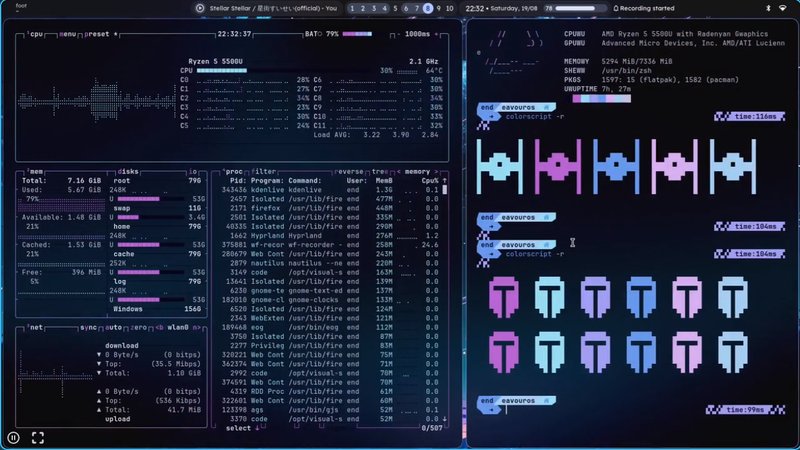Open the btop menu option

tap(68, 33)
